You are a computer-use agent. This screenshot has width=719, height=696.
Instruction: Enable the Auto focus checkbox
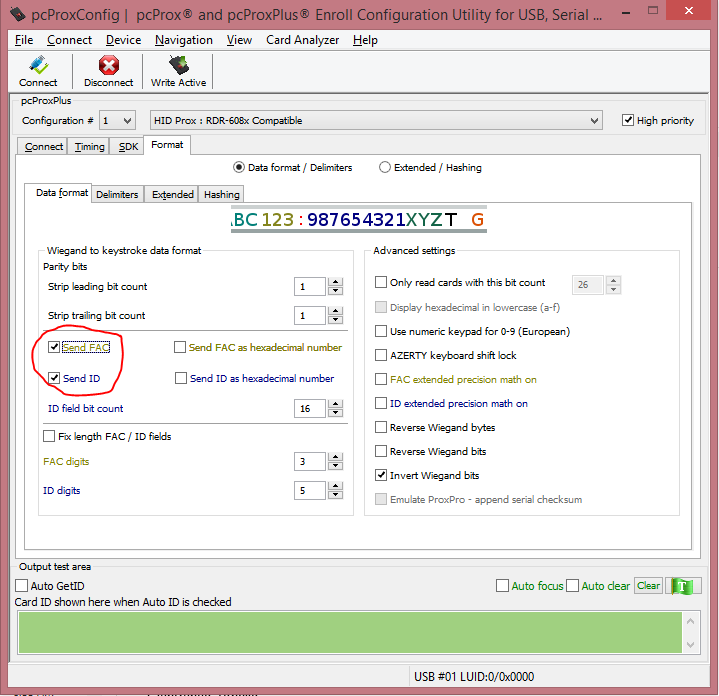click(503, 586)
